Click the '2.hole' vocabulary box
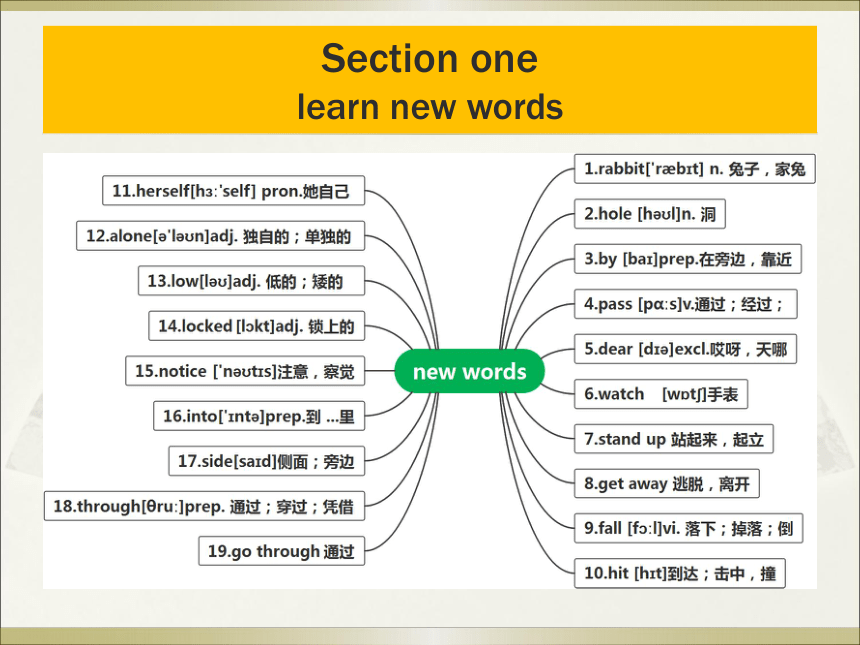 coord(649,214)
